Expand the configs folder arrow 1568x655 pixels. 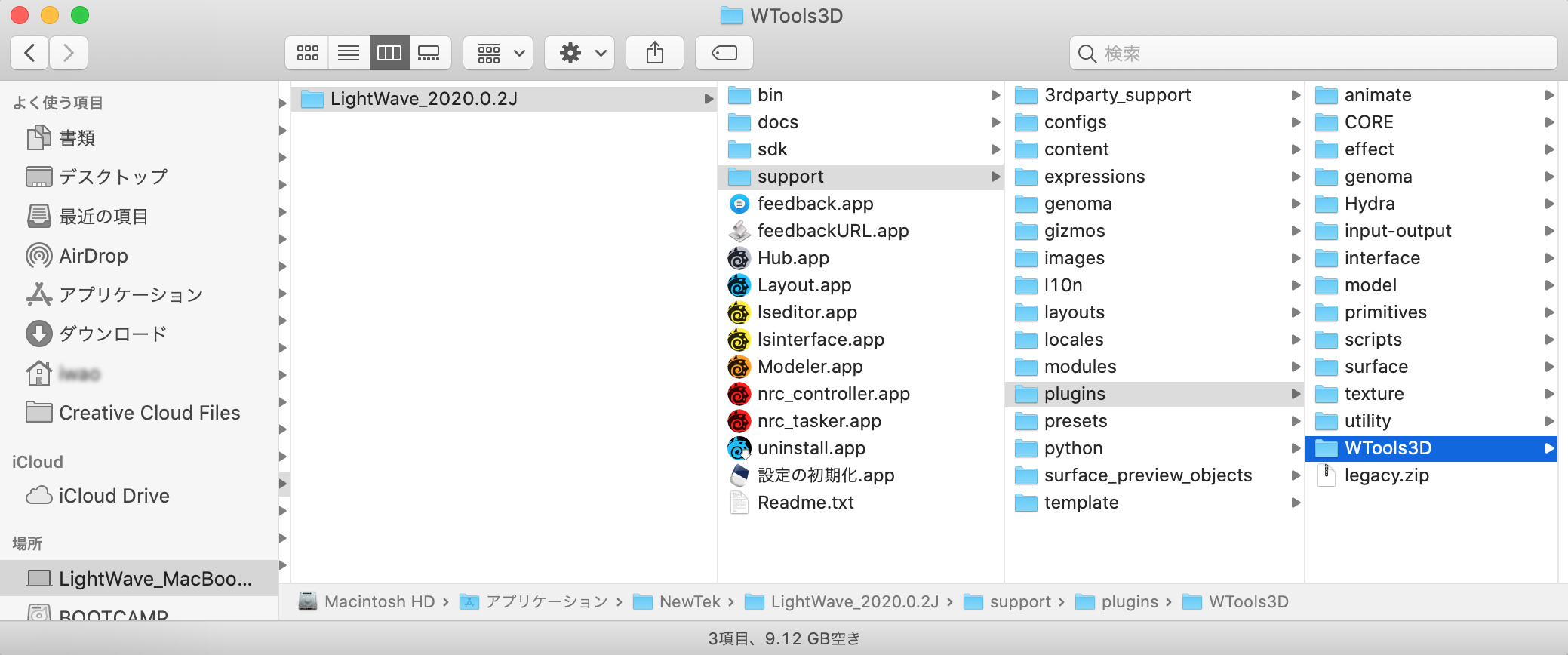pos(1296,122)
